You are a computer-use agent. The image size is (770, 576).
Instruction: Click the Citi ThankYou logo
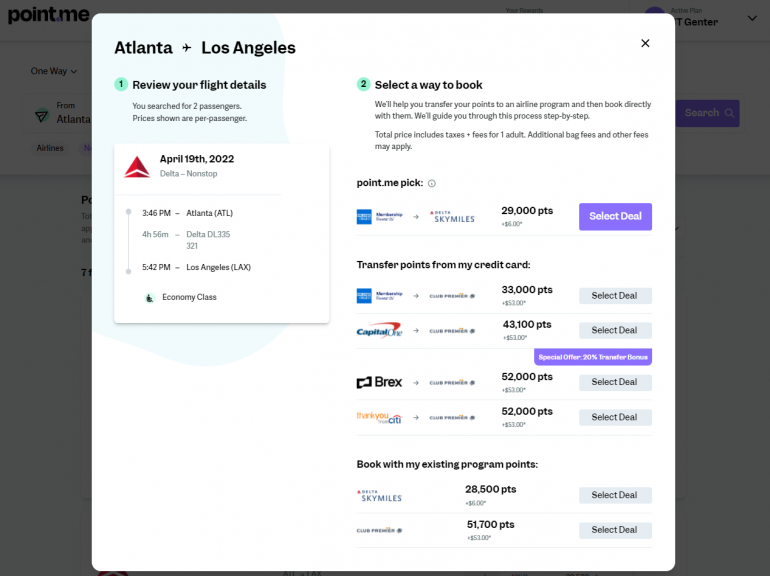379,417
